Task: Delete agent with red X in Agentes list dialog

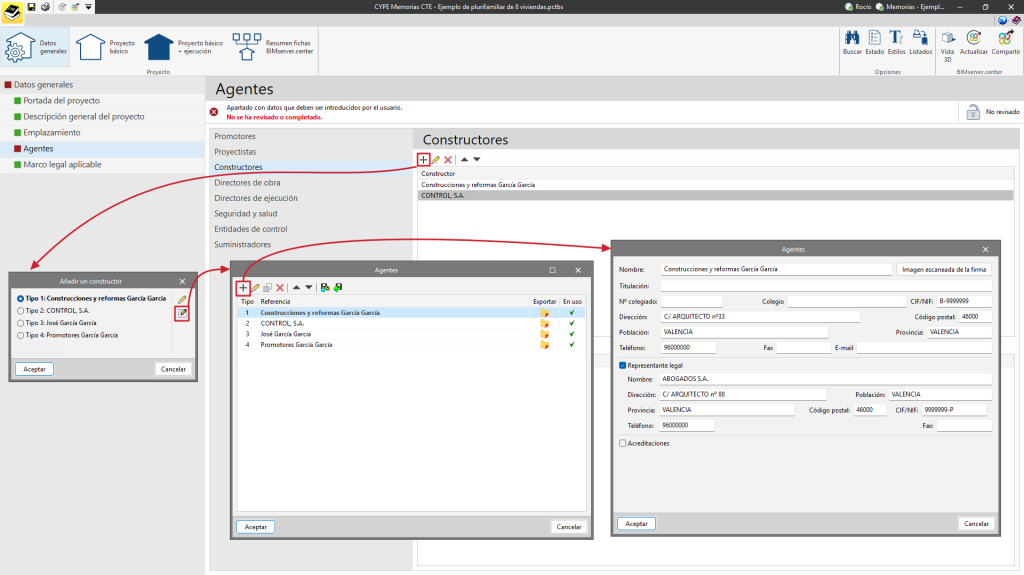Action: click(280, 288)
